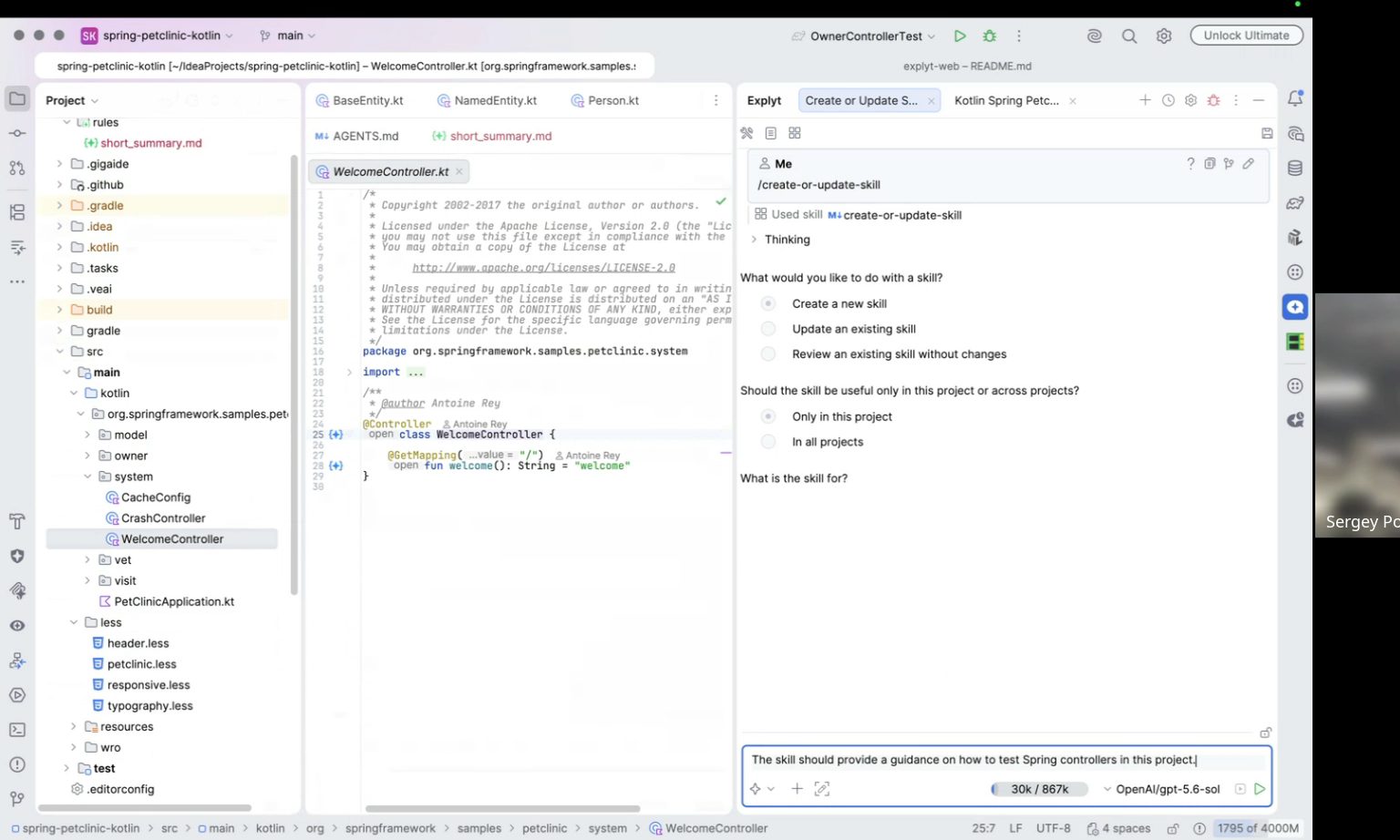
Task: Switch to NamedEntity.kt tab
Action: point(487,100)
